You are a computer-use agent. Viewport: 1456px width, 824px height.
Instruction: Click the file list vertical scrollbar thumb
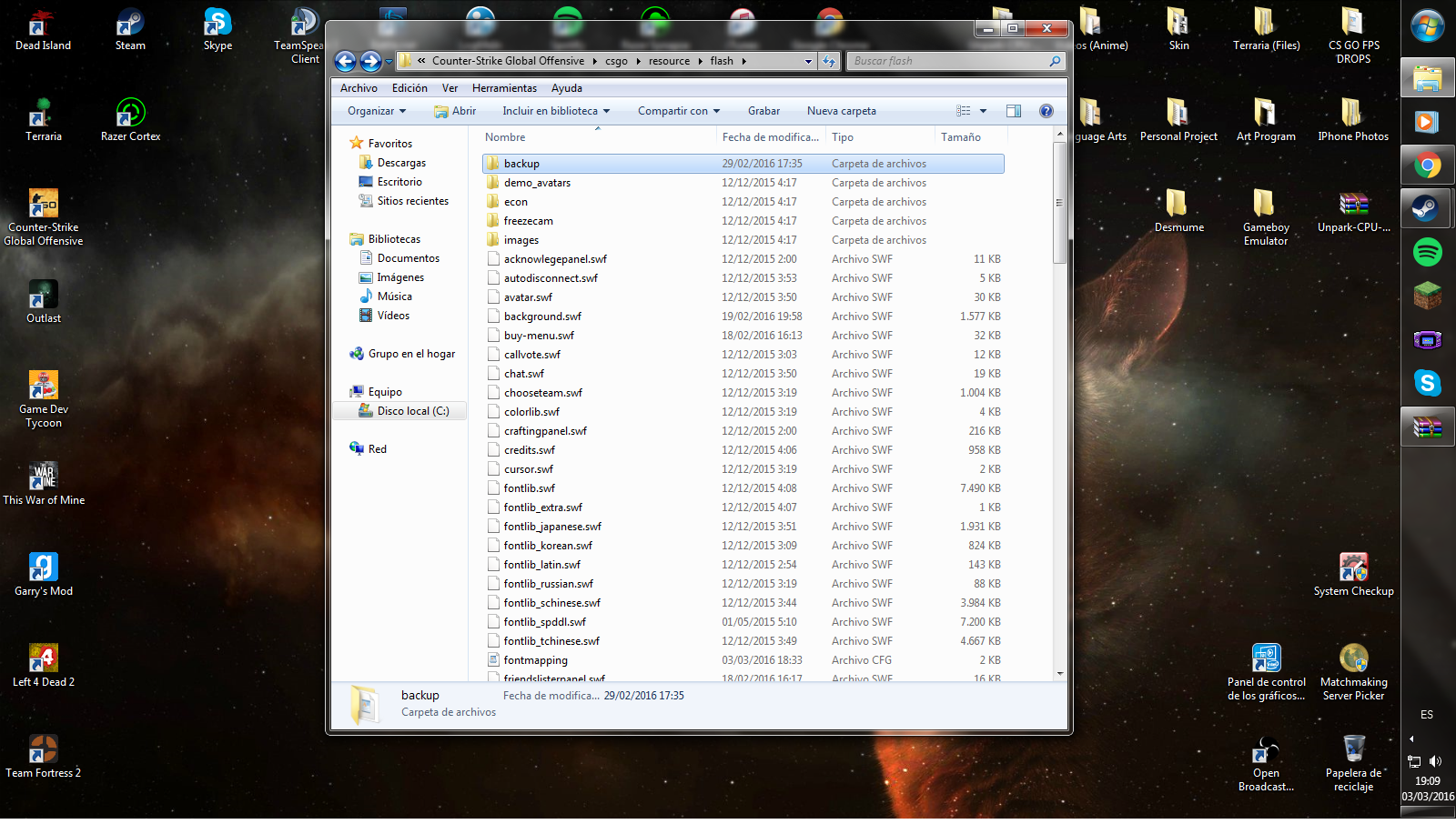point(1059,202)
